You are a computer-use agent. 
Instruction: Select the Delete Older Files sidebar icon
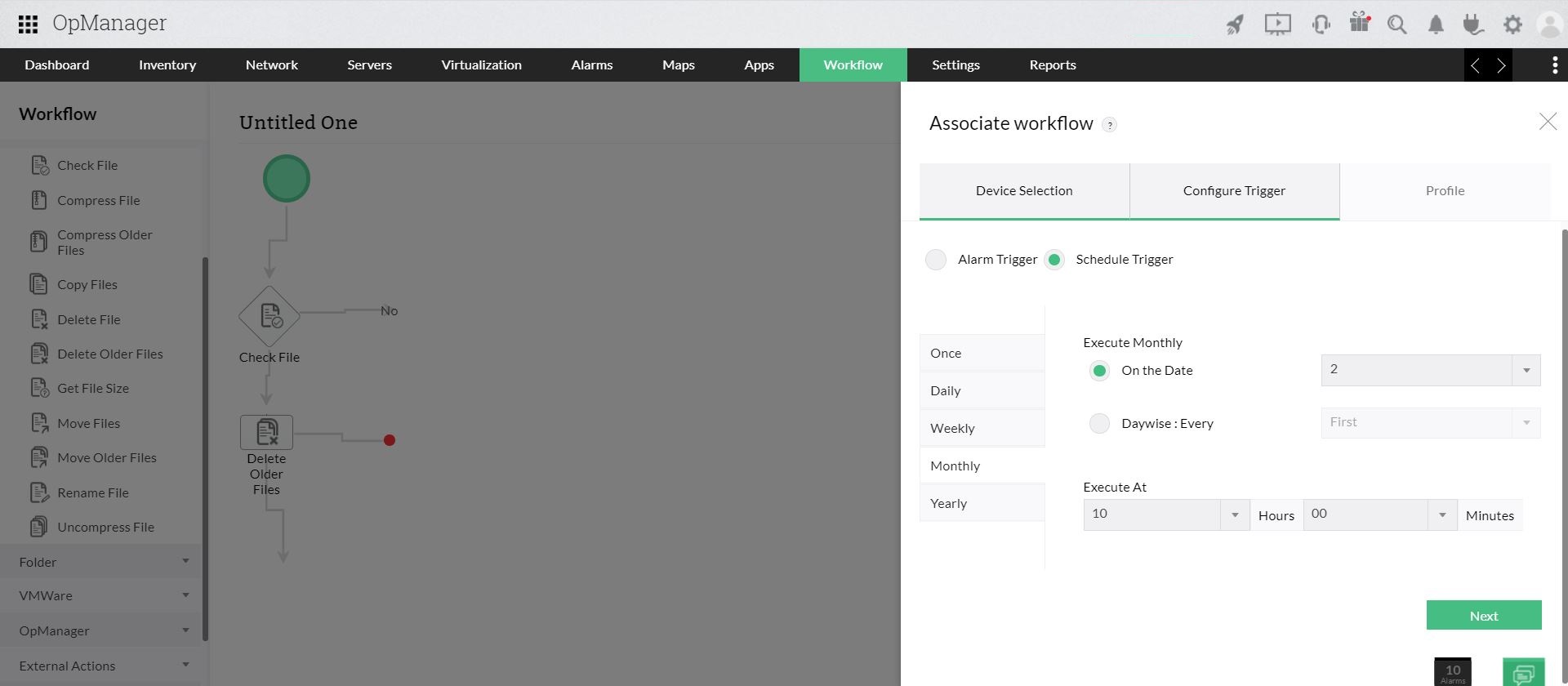39,354
